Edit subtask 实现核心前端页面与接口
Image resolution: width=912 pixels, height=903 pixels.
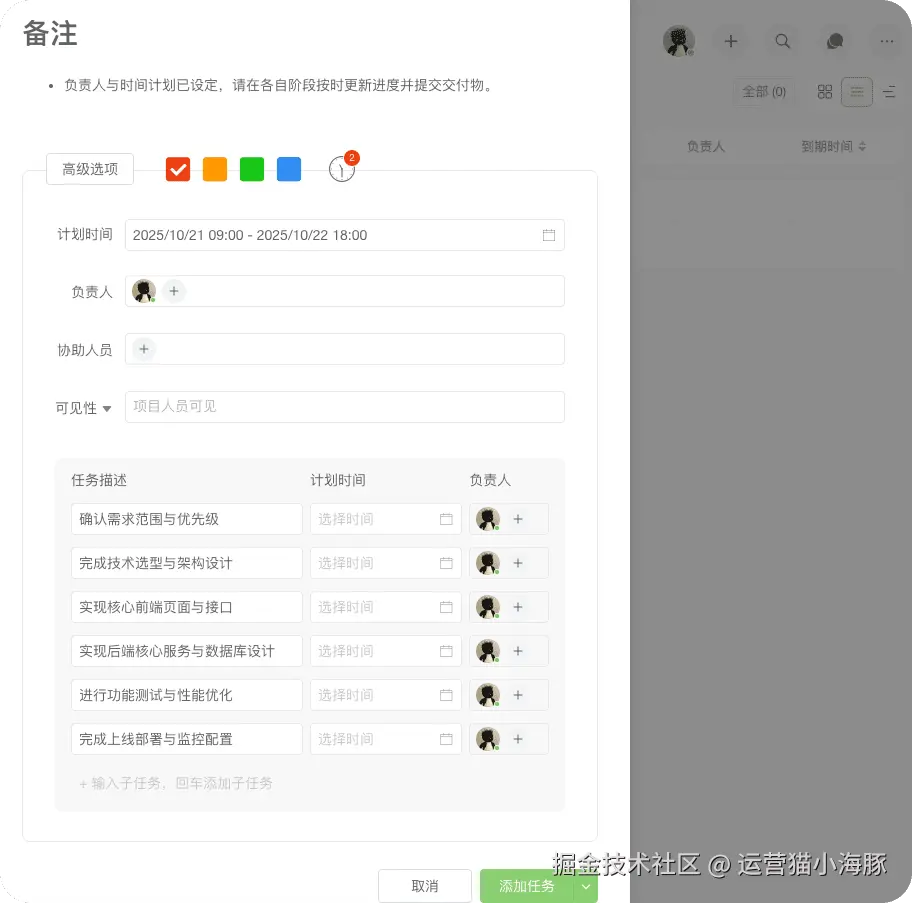(x=187, y=607)
